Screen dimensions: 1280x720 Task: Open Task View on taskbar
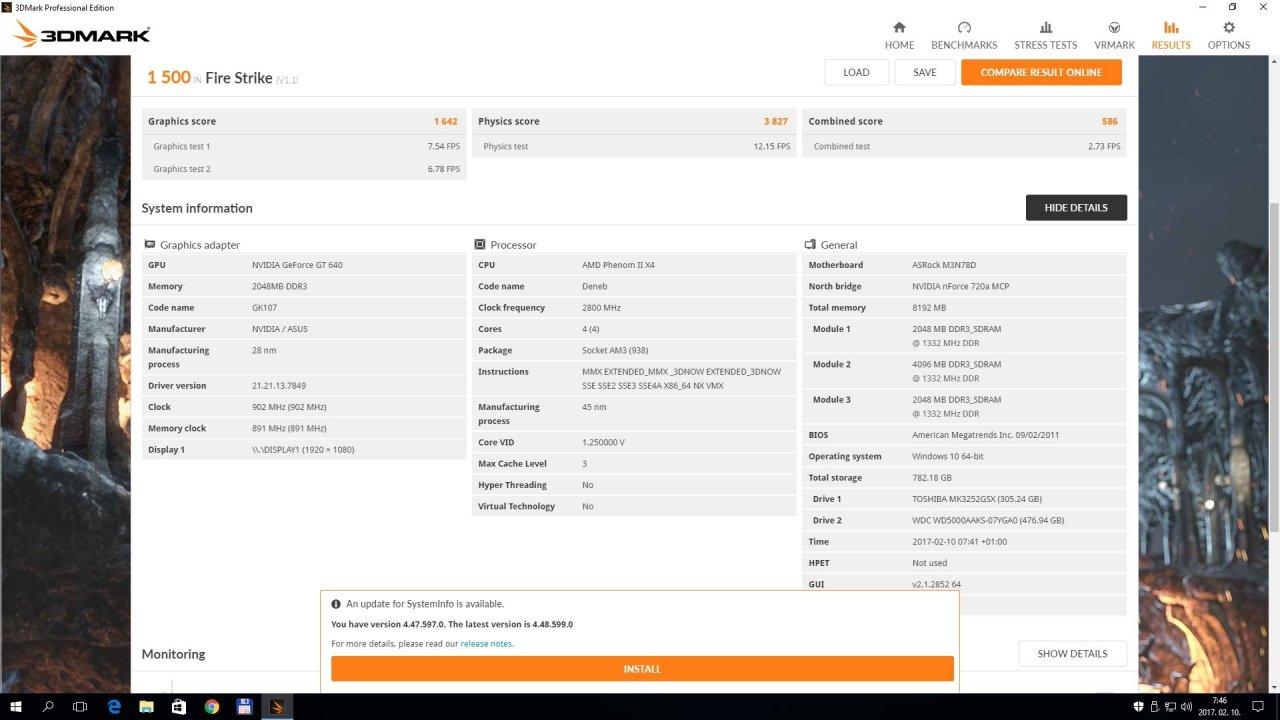80,706
